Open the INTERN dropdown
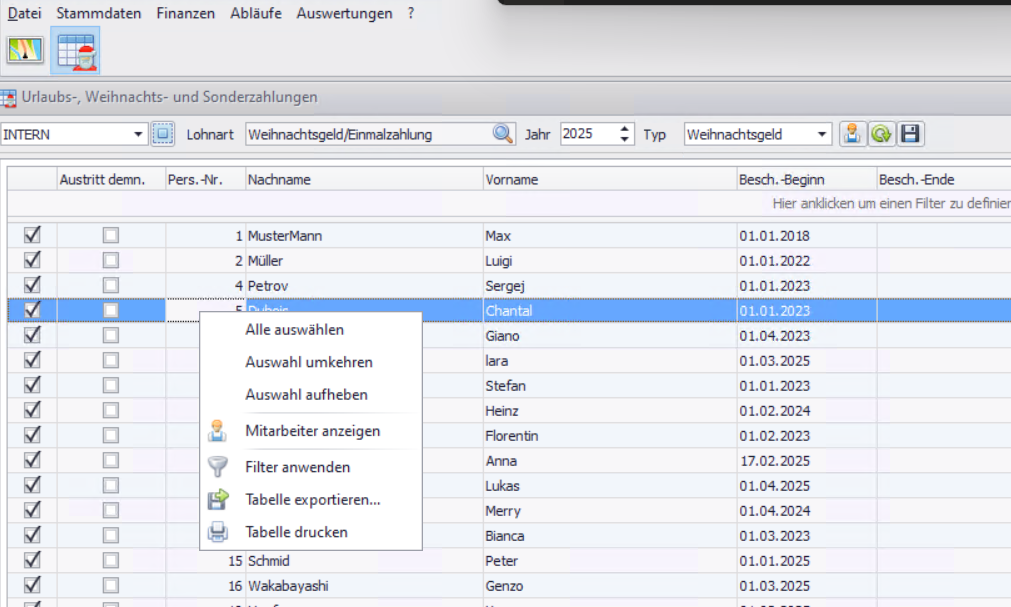 [137, 134]
